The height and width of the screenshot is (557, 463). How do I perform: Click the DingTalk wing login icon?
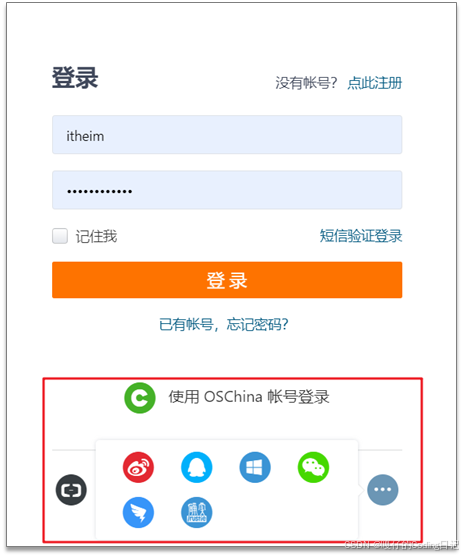138,512
